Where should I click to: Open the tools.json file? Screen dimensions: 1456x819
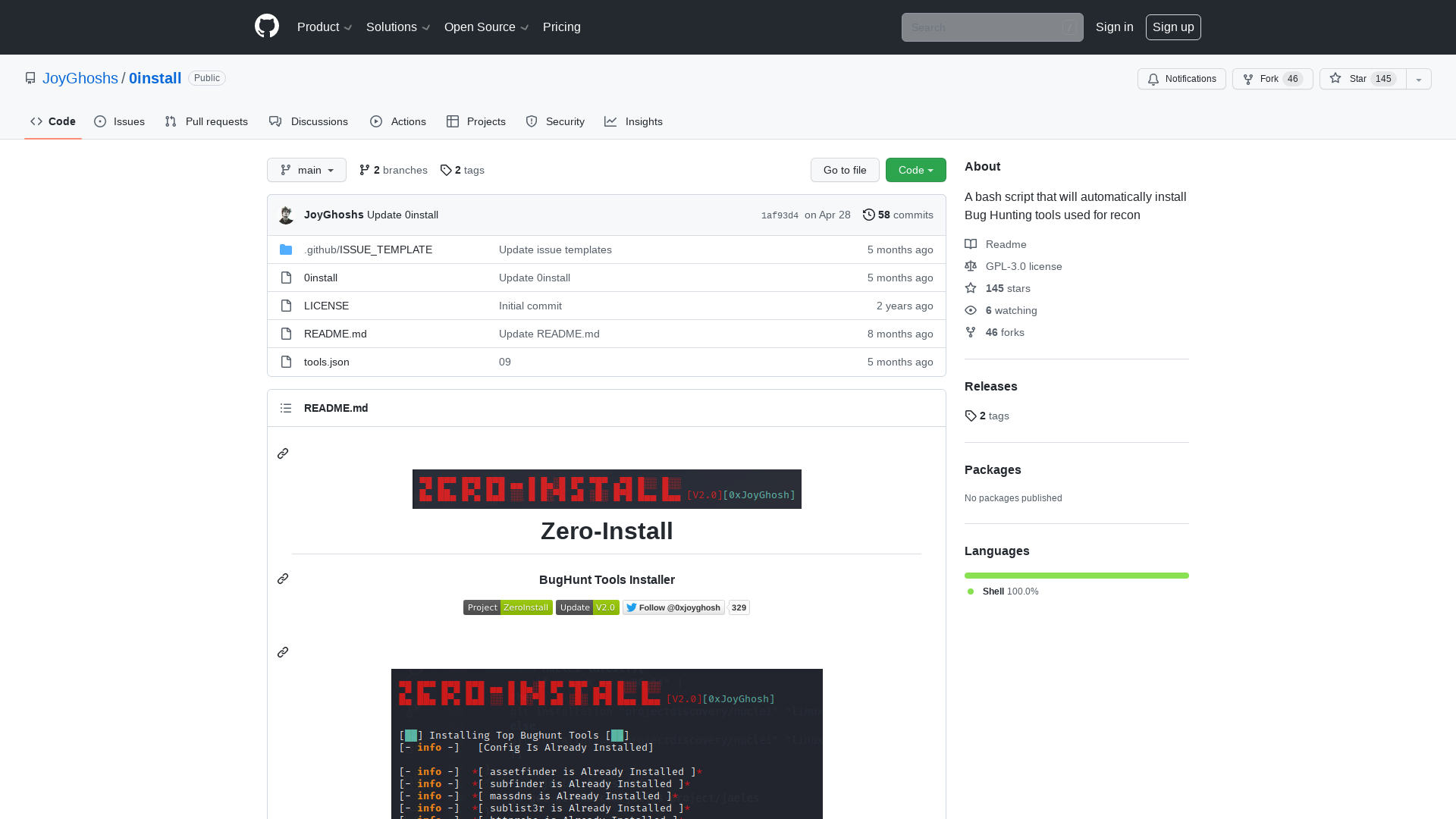click(327, 362)
